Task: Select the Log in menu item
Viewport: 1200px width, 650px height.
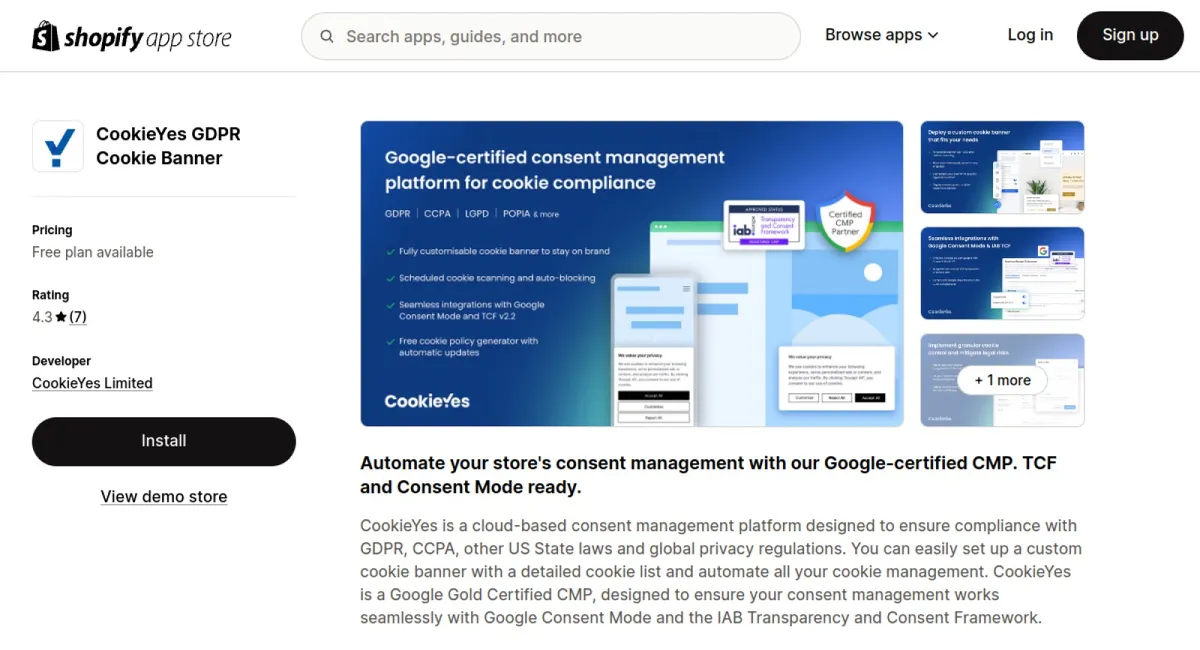Action: (1030, 34)
